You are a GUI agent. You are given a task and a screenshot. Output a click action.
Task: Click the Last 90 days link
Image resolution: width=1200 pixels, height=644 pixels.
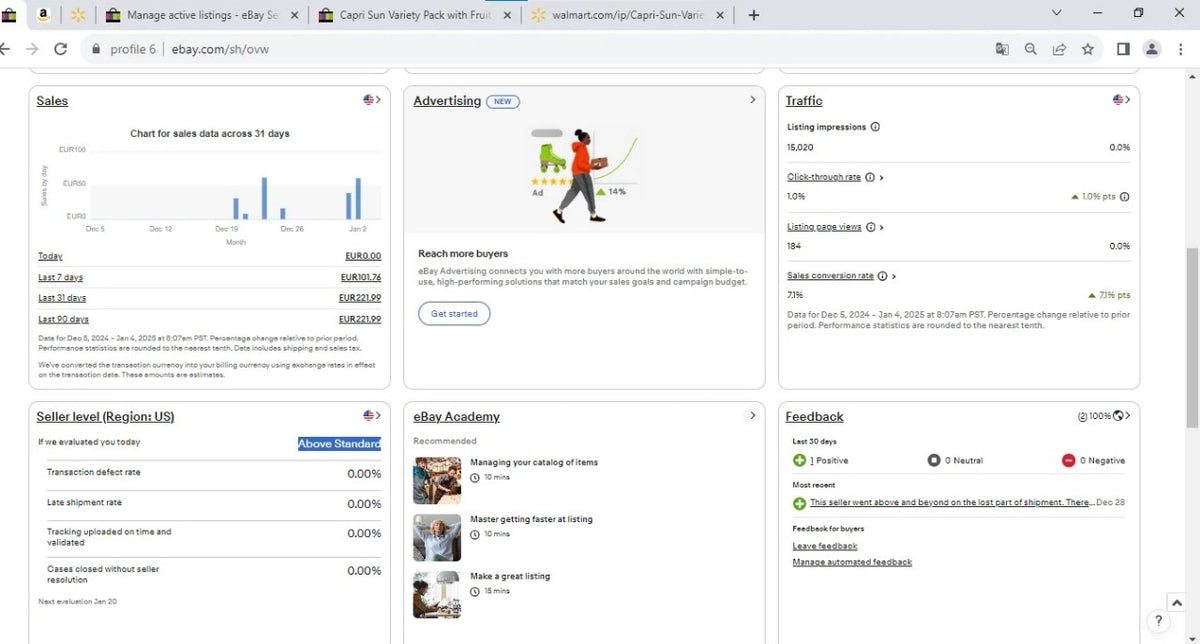pyautogui.click(x=63, y=319)
